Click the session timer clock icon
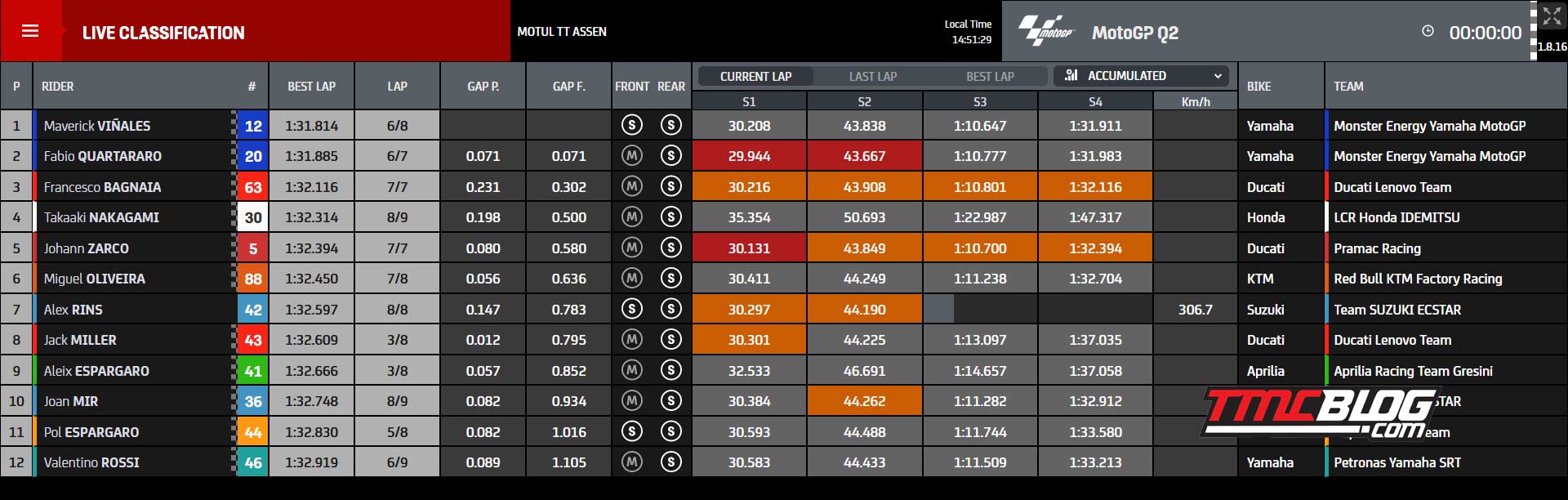1568x500 pixels. point(1428,31)
